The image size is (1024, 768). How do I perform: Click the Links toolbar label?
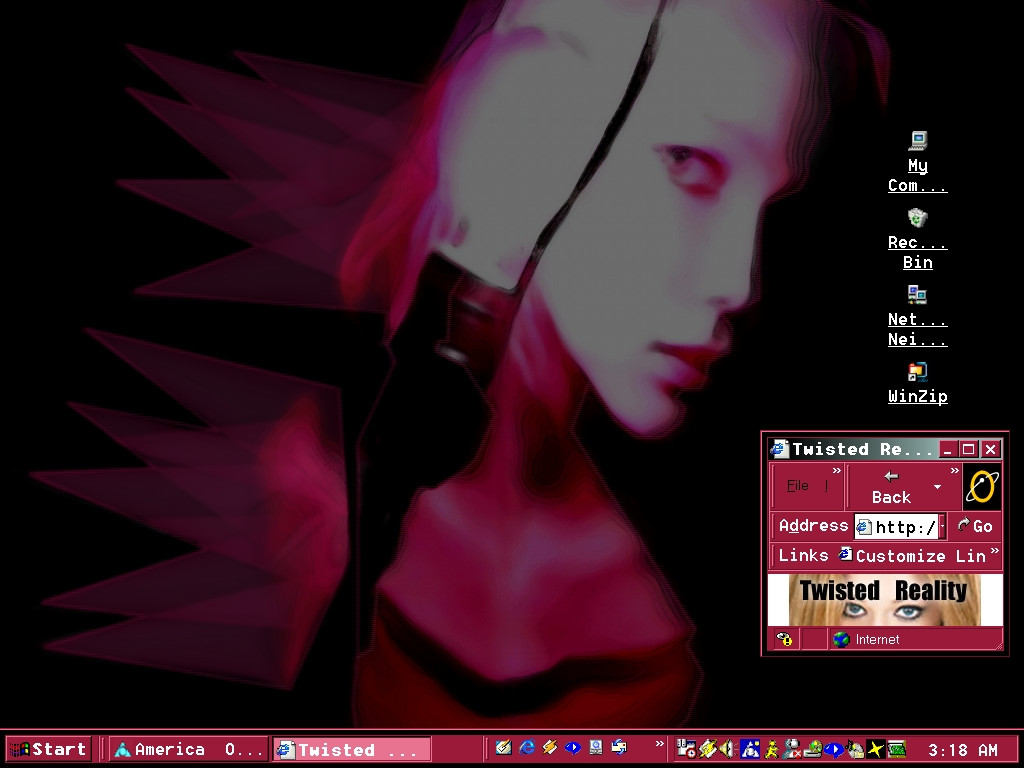tap(803, 556)
